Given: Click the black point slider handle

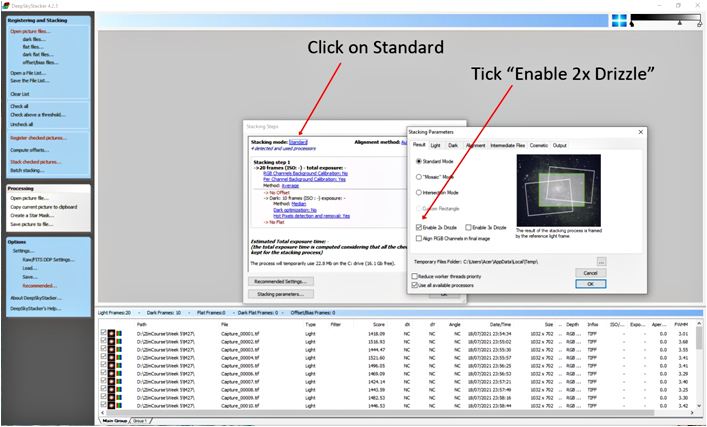Looking at the screenshot, I should click(632, 24).
